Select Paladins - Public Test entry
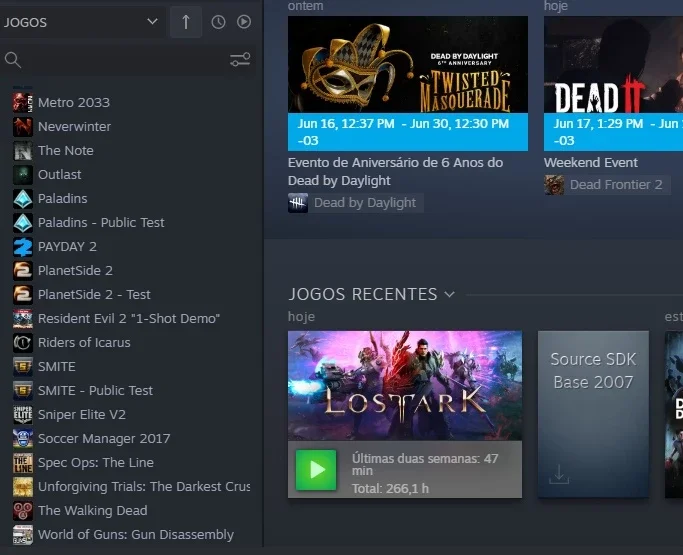683x555 pixels. [x=101, y=223]
